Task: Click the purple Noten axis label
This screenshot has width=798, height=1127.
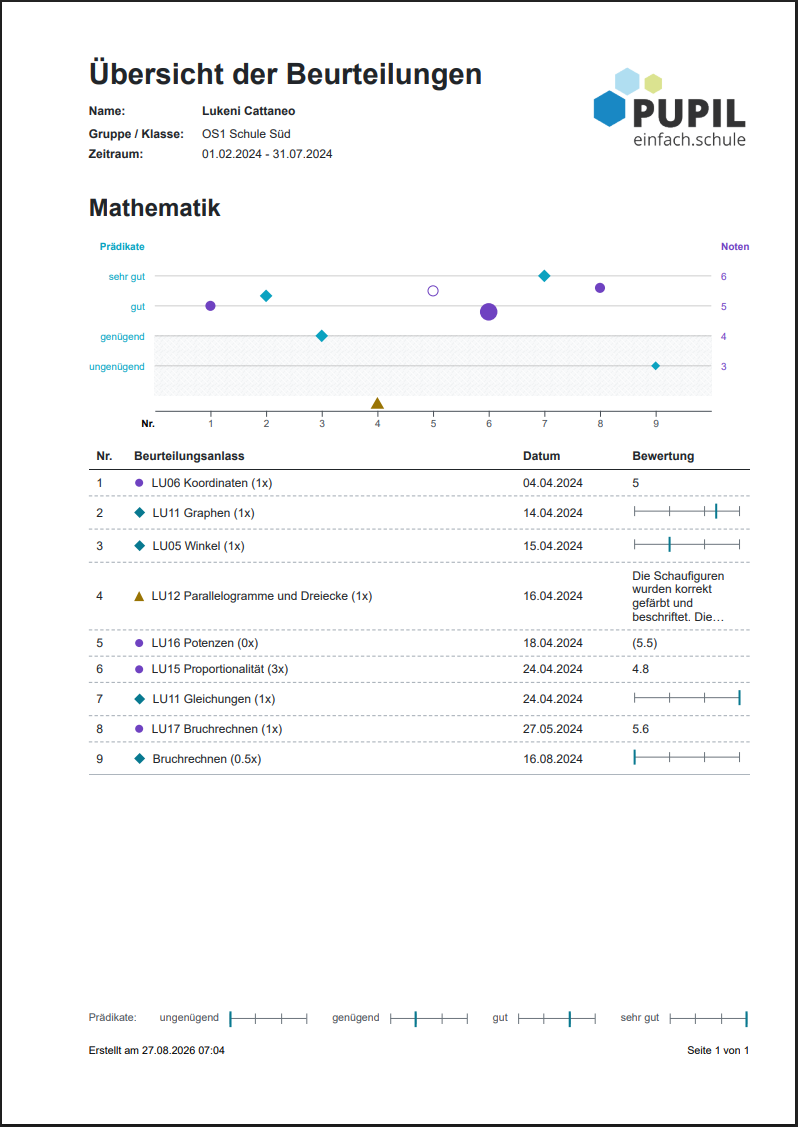Action: [x=735, y=247]
